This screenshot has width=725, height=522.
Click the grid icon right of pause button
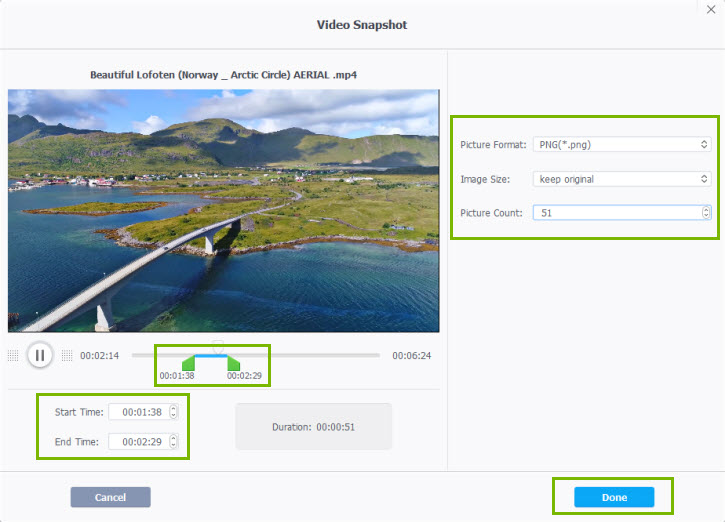[67, 355]
